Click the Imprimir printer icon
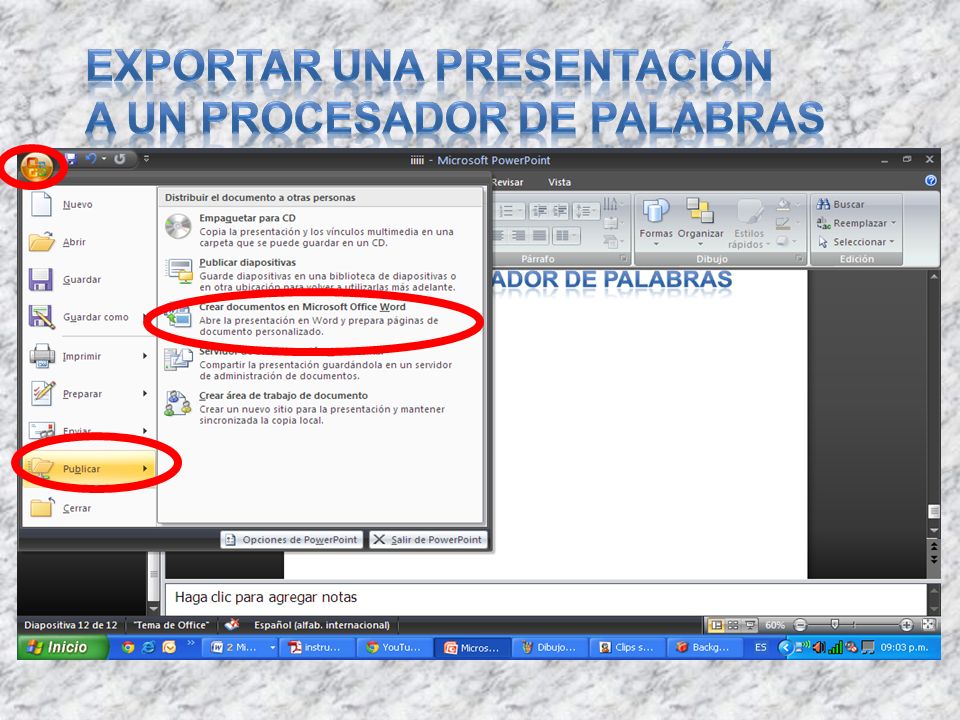The width and height of the screenshot is (960, 720). coord(42,356)
